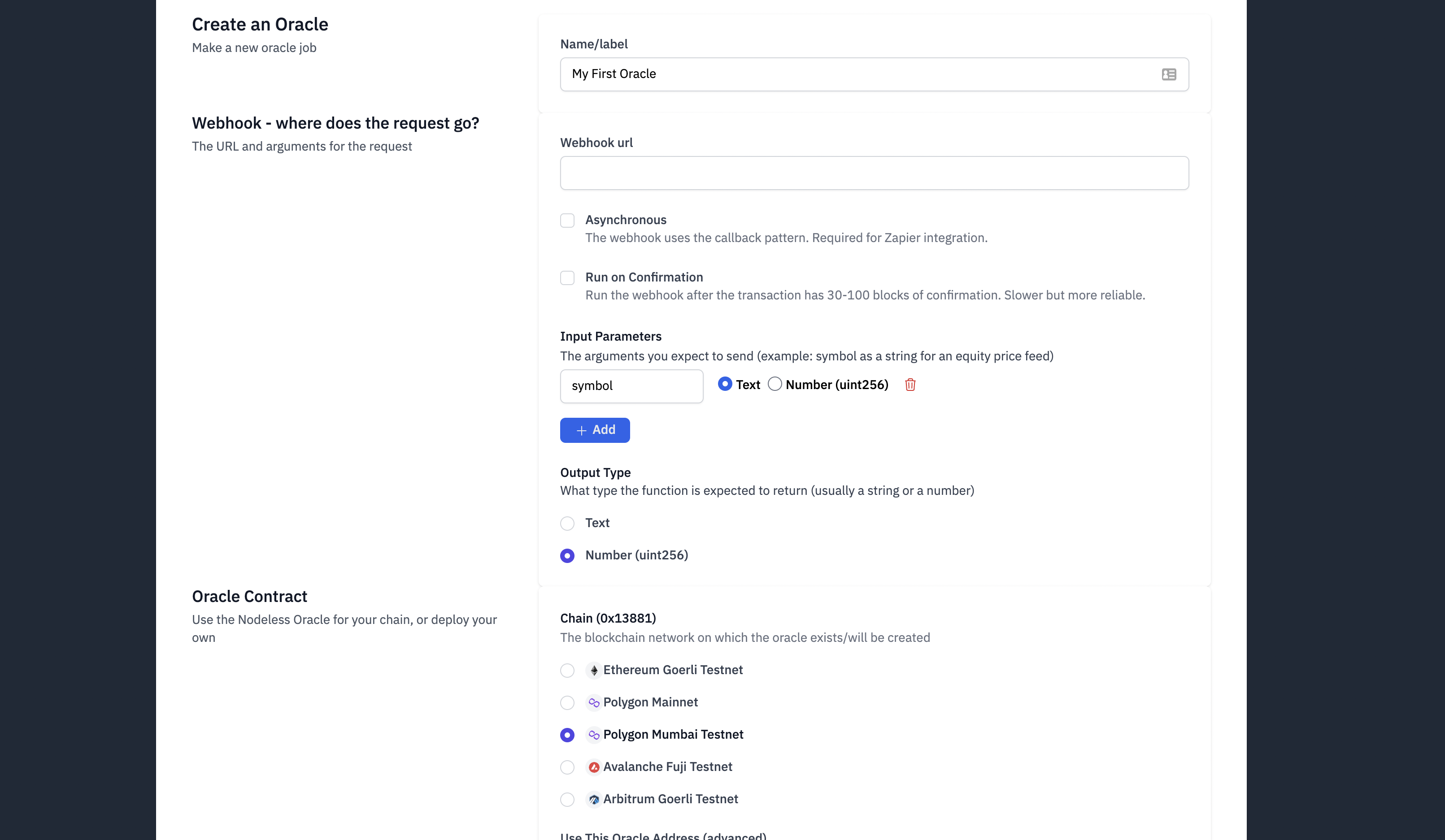Screen dimensions: 1445x840
Task: Select Number (uint256) output type
Action: tap(567, 556)
